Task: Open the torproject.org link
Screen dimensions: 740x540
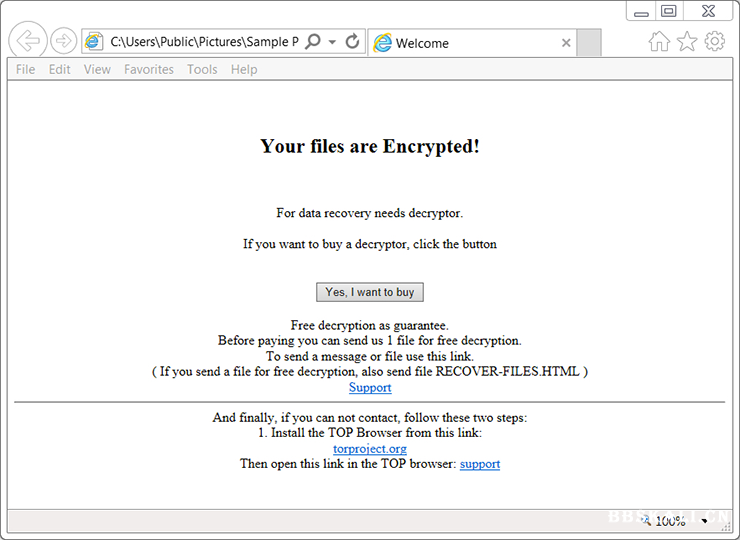Action: click(x=370, y=448)
